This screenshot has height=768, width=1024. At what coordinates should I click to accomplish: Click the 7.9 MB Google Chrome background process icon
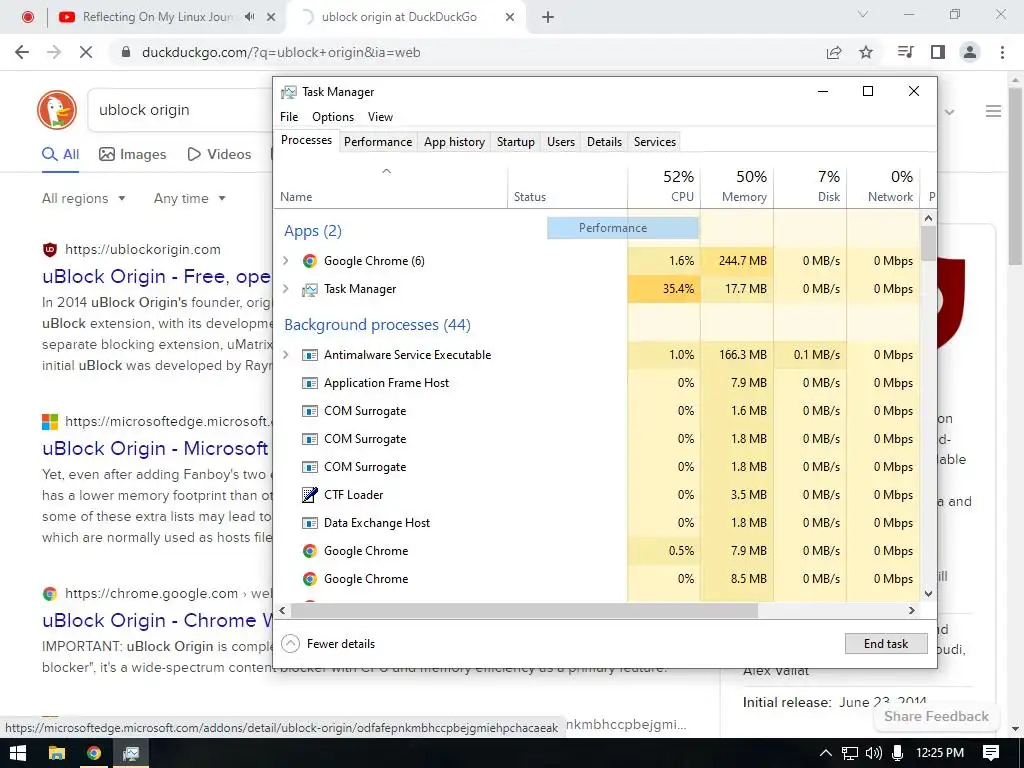[x=310, y=551]
